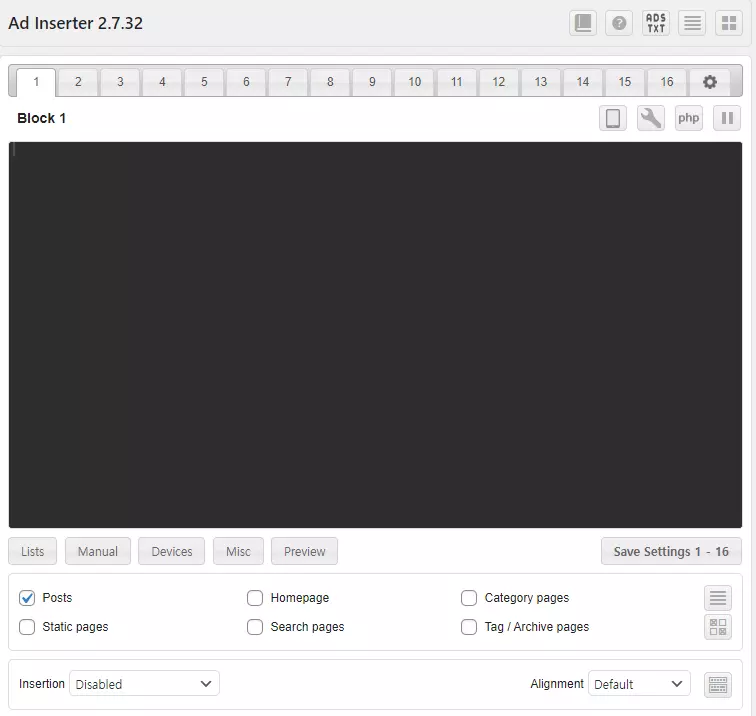Switch to block tab 16
This screenshot has width=756, height=716.
(666, 82)
